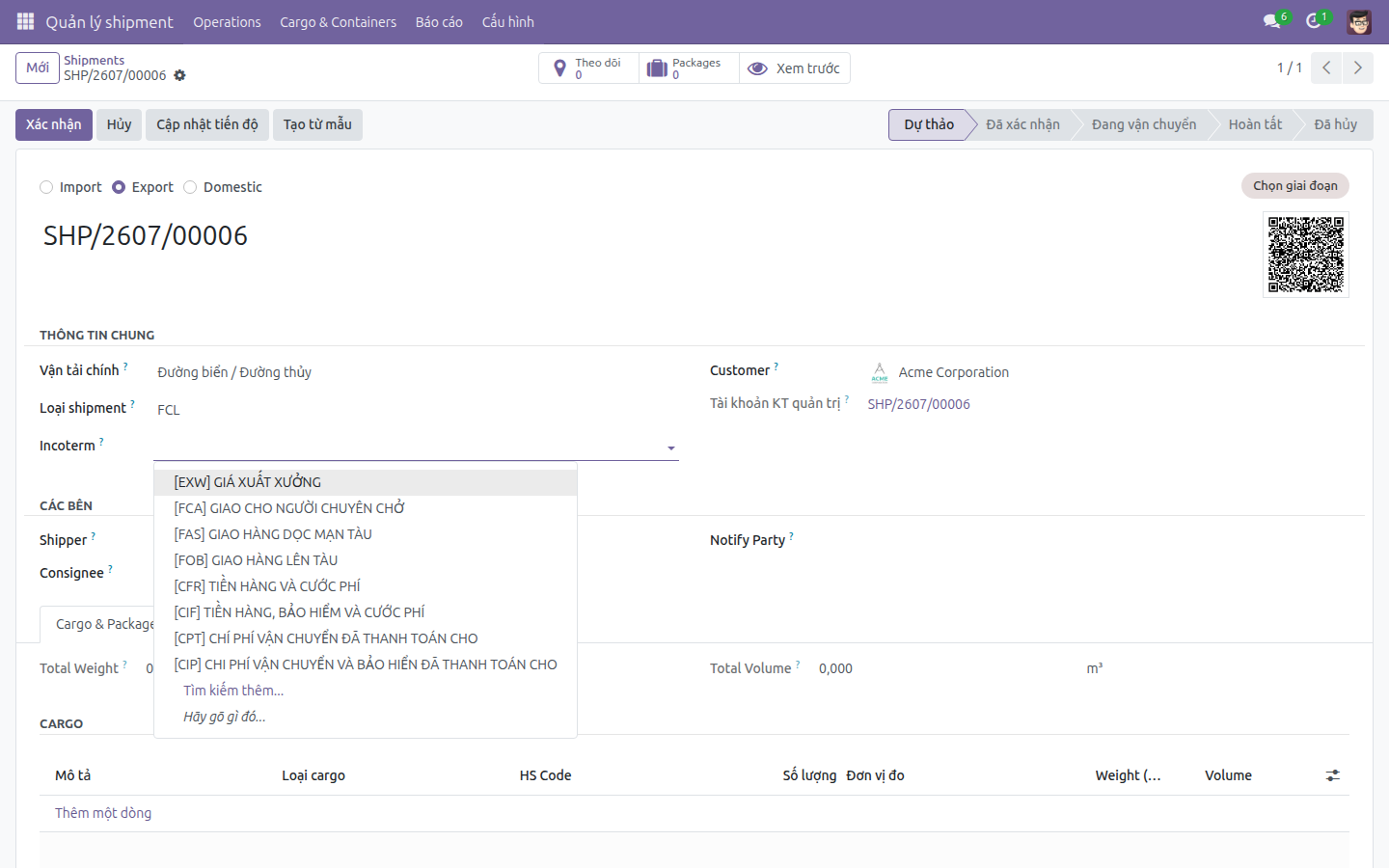This screenshot has height=868, width=1389.
Task: Open the Packages briefcase button
Action: click(689, 68)
